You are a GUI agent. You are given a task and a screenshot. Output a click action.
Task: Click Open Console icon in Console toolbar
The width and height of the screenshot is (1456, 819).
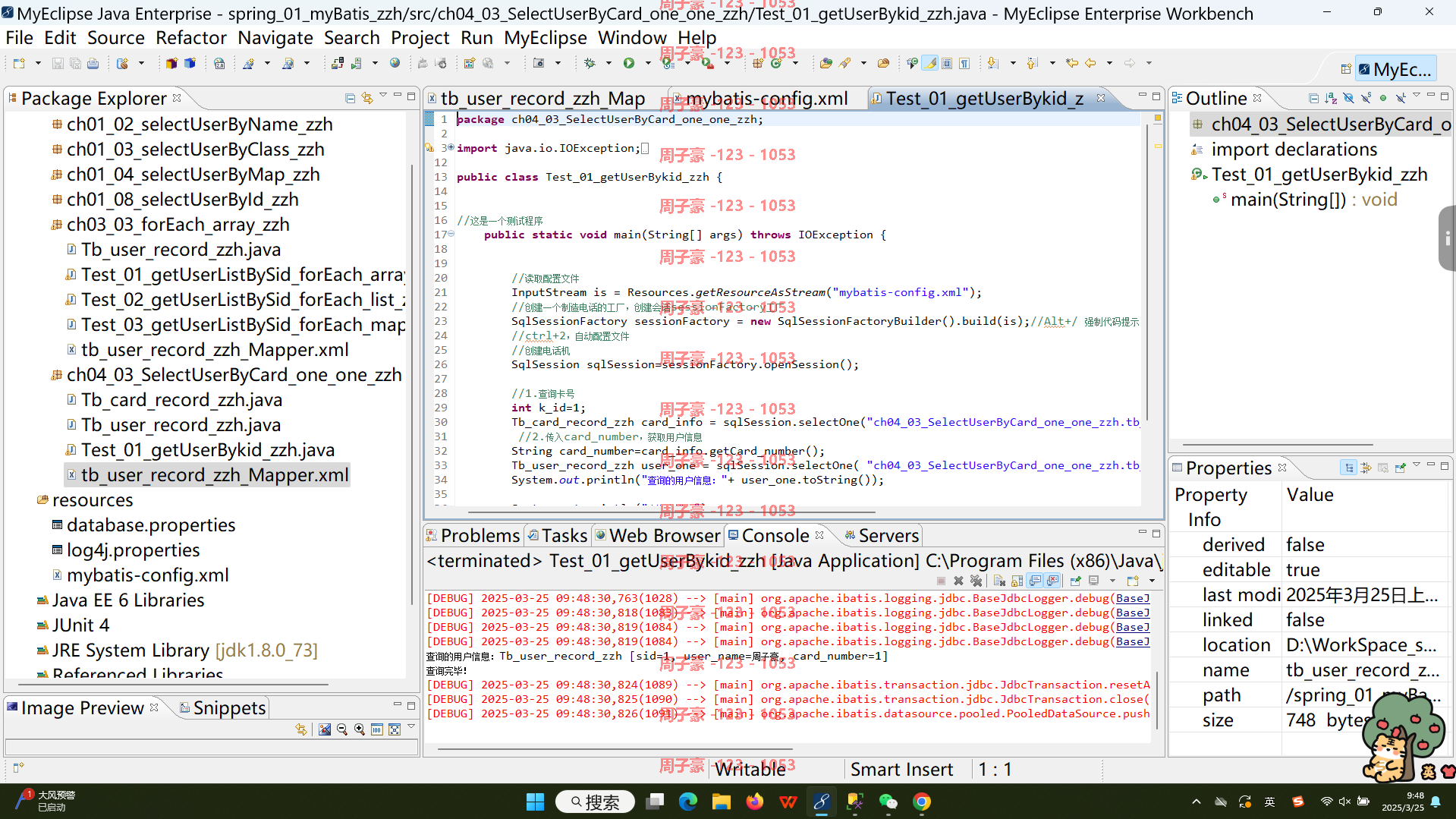(1133, 581)
